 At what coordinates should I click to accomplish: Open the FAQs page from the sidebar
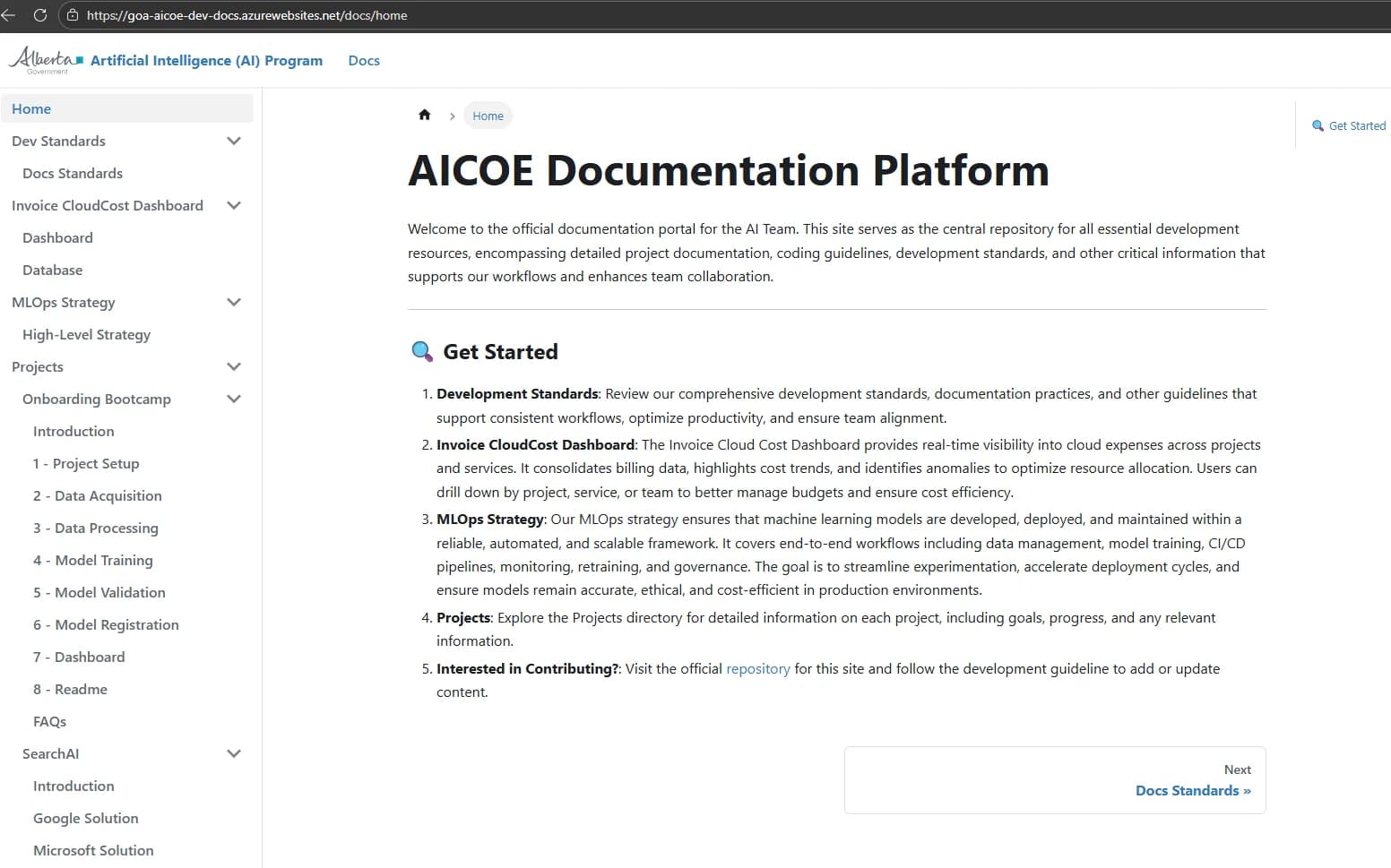[49, 721]
